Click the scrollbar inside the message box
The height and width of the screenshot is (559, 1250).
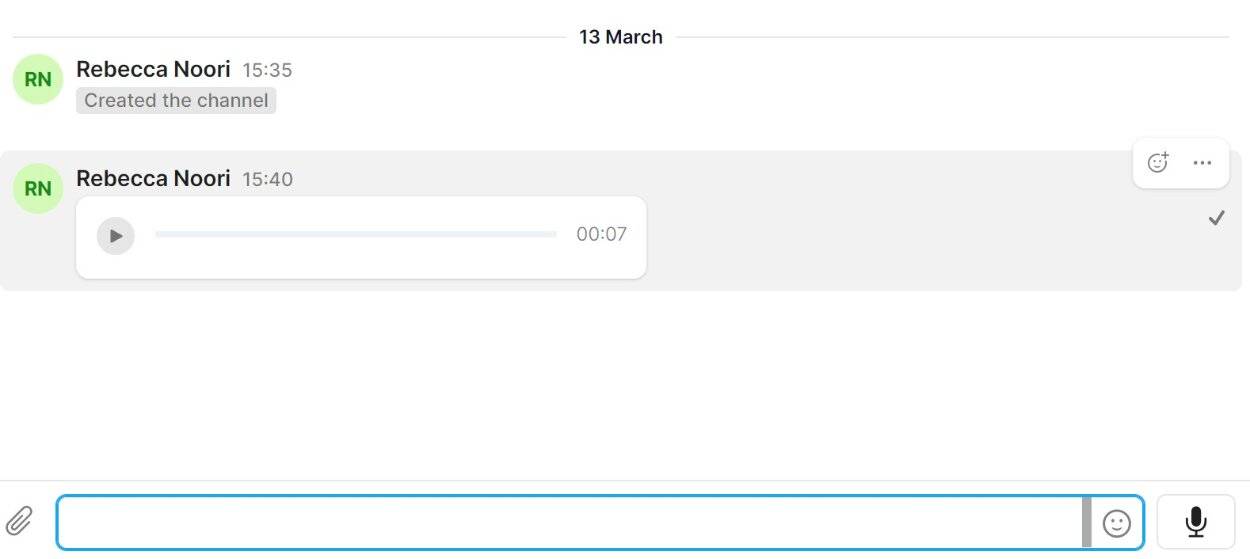click(1086, 523)
